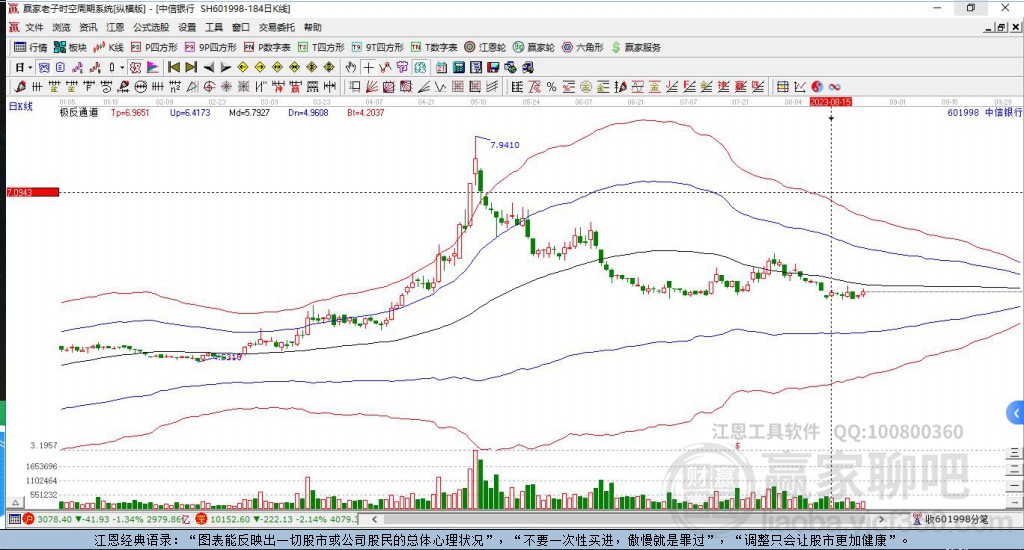
Task: Open the 江恩轮 Gann wheel
Action: coord(485,47)
